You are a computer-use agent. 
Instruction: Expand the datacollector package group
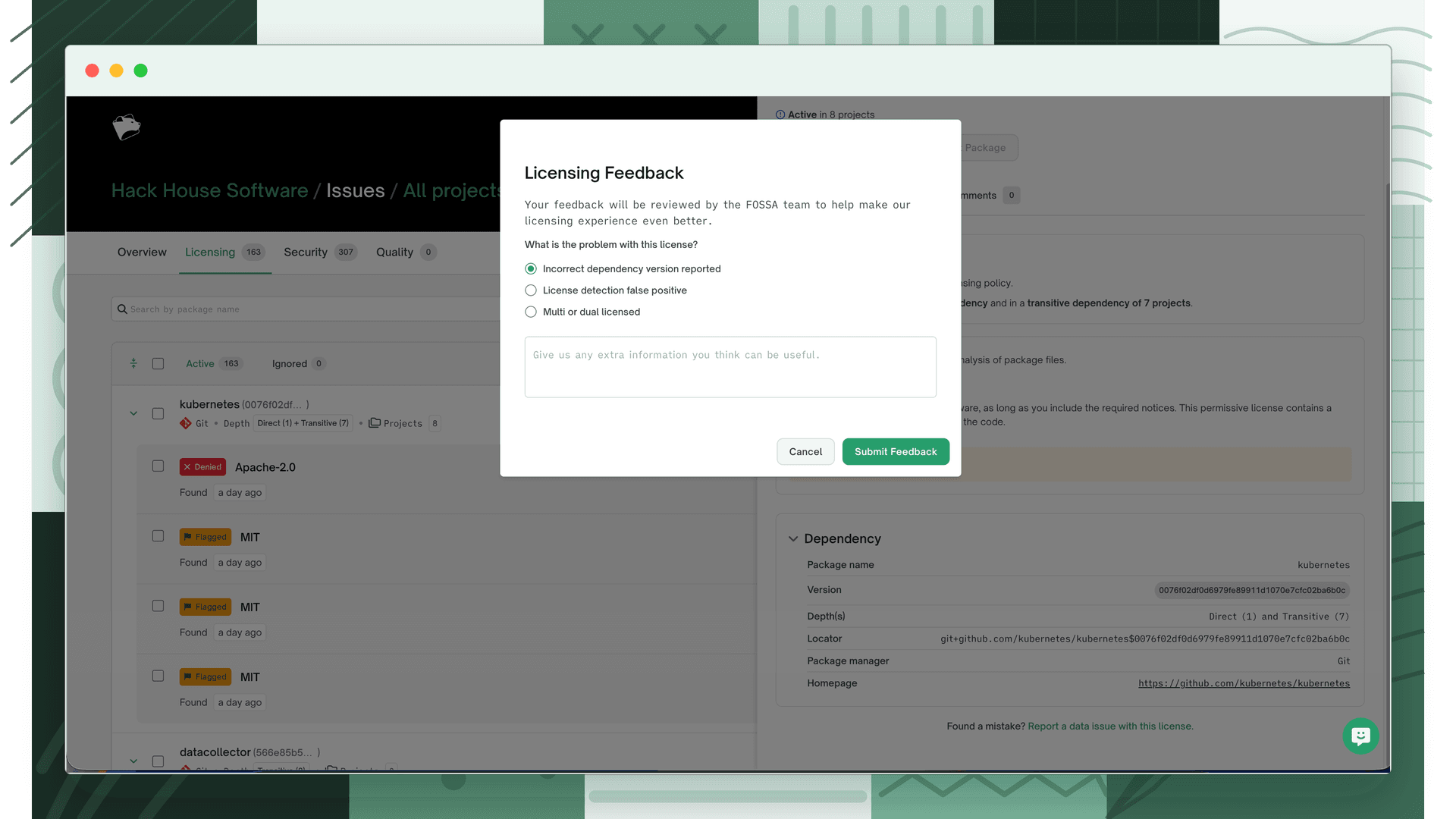(x=133, y=761)
